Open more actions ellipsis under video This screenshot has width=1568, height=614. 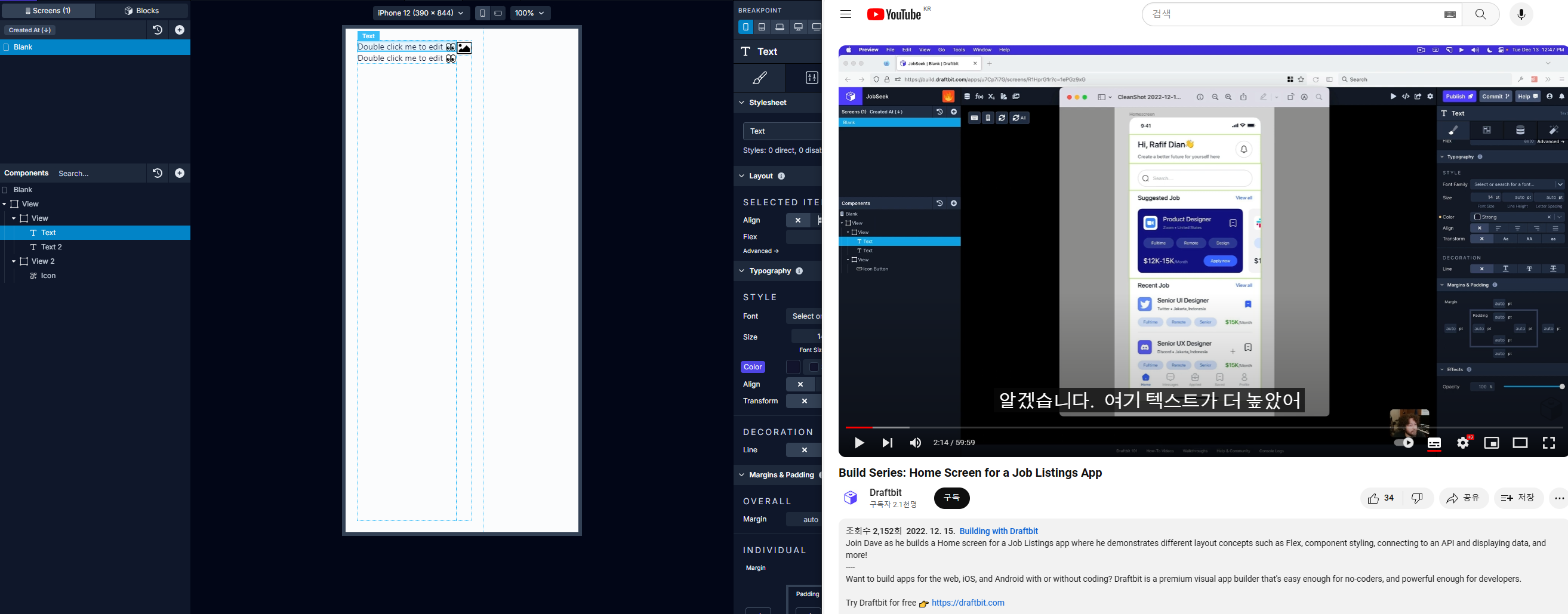pos(1559,498)
